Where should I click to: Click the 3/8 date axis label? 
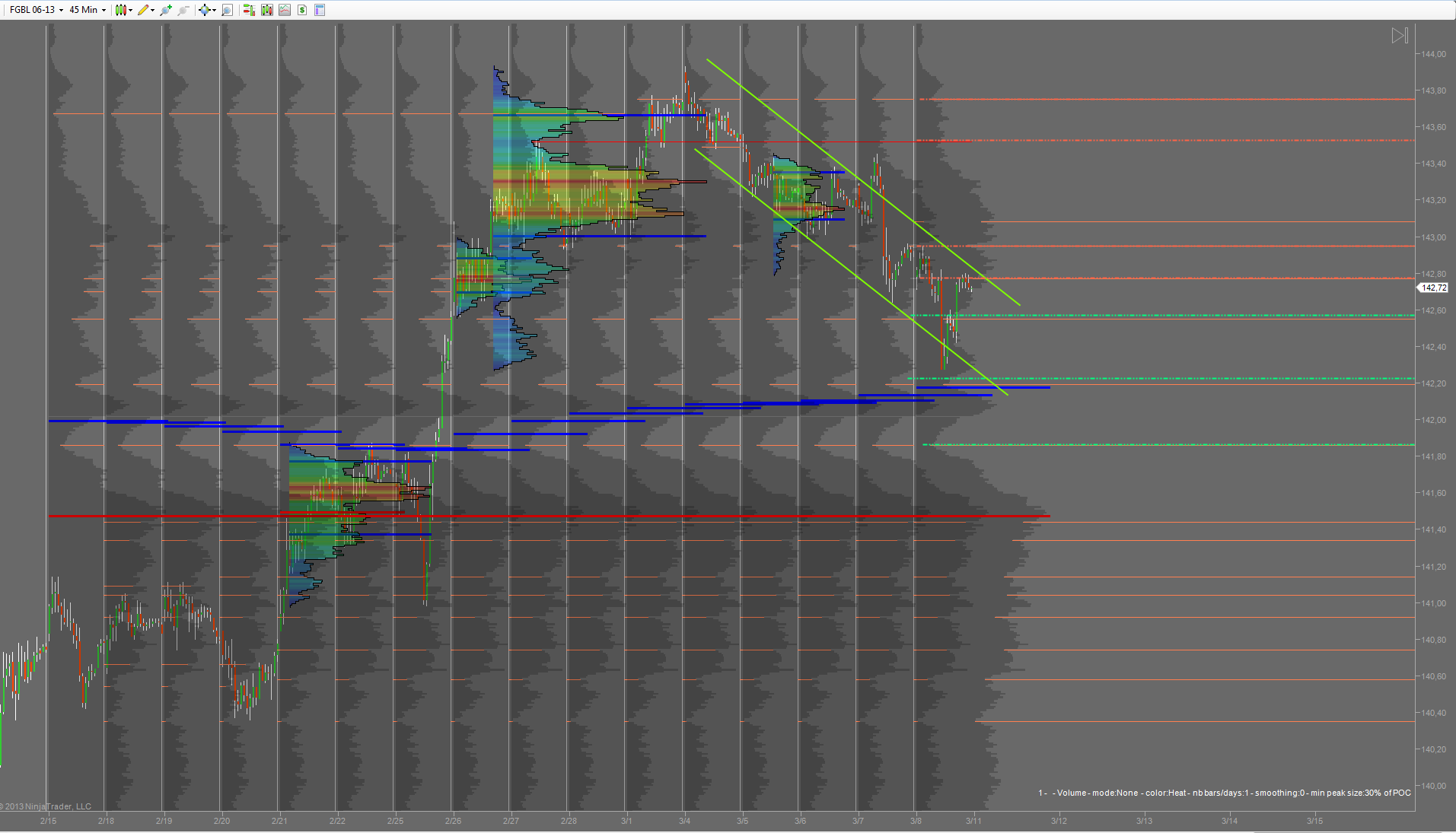[x=916, y=821]
